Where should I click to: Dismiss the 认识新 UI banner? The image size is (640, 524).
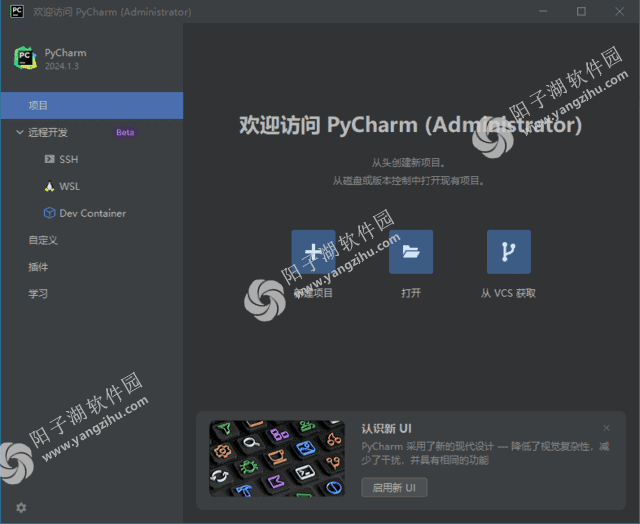[606, 428]
